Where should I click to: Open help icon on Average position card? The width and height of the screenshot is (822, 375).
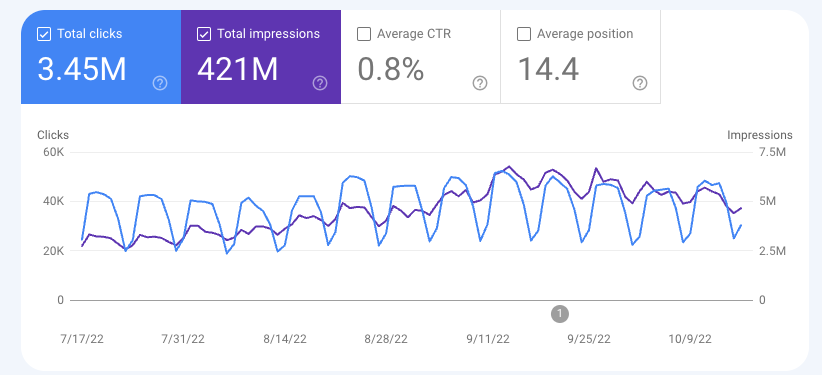pyautogui.click(x=640, y=83)
